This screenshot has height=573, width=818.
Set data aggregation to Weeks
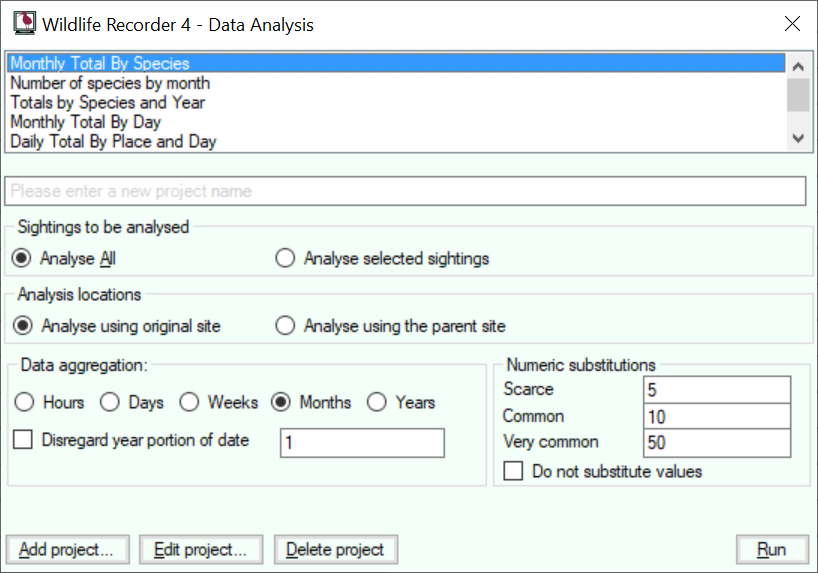coord(219,402)
